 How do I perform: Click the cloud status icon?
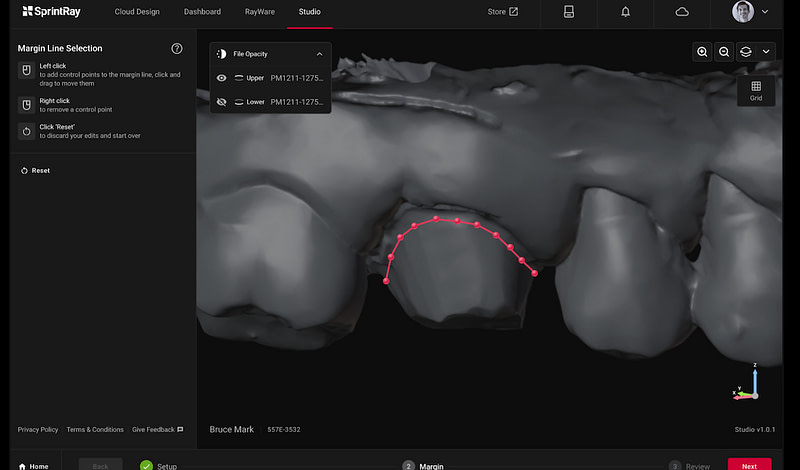tap(682, 12)
